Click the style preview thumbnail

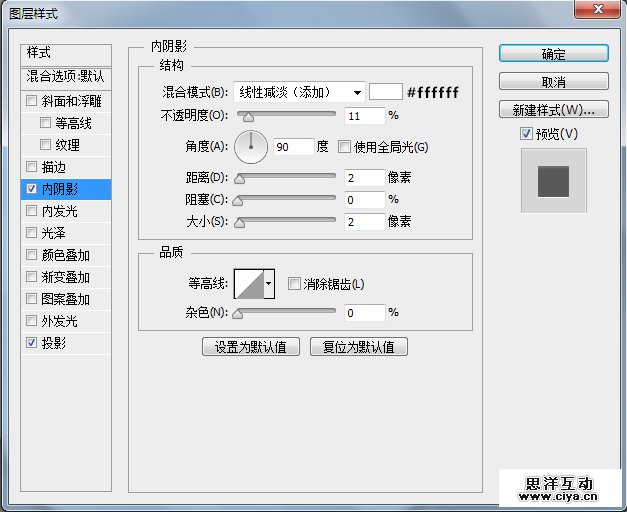[553, 181]
